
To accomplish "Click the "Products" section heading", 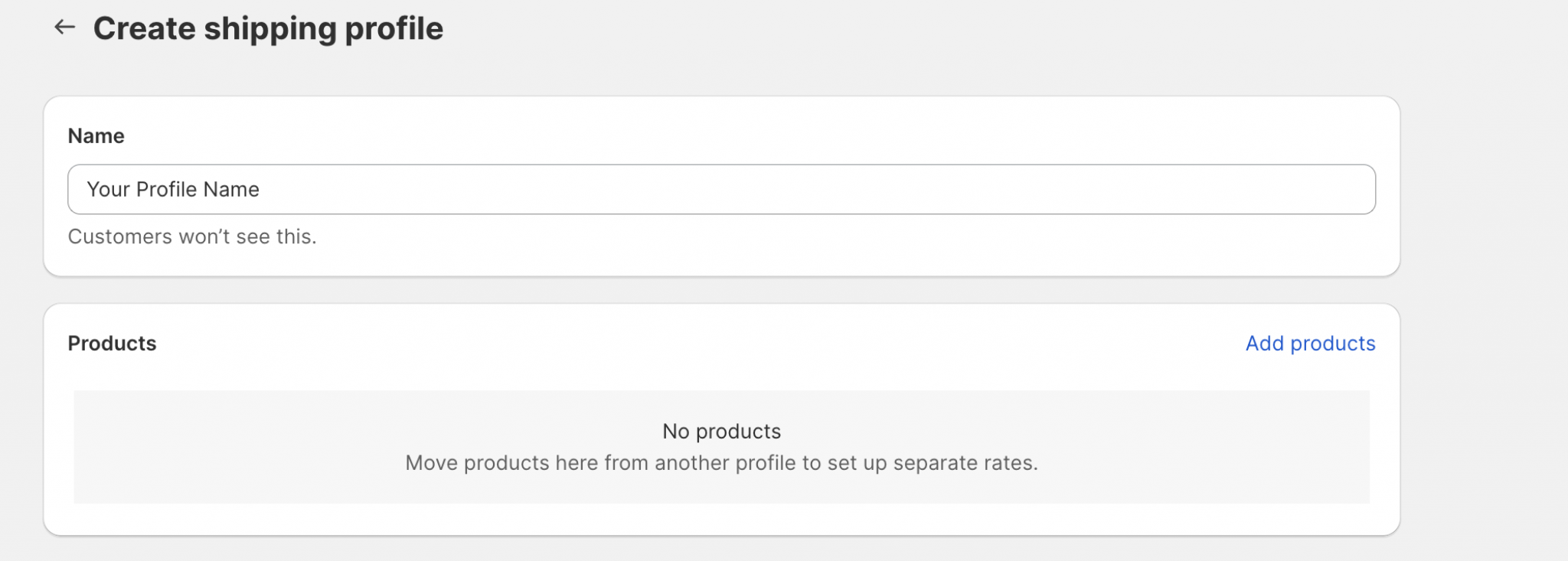I will point(112,344).
